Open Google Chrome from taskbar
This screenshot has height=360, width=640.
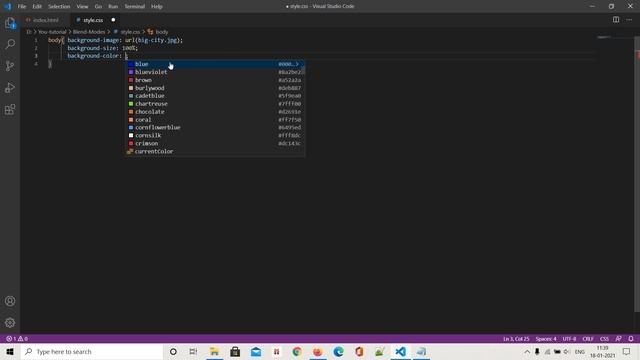pos(297,351)
